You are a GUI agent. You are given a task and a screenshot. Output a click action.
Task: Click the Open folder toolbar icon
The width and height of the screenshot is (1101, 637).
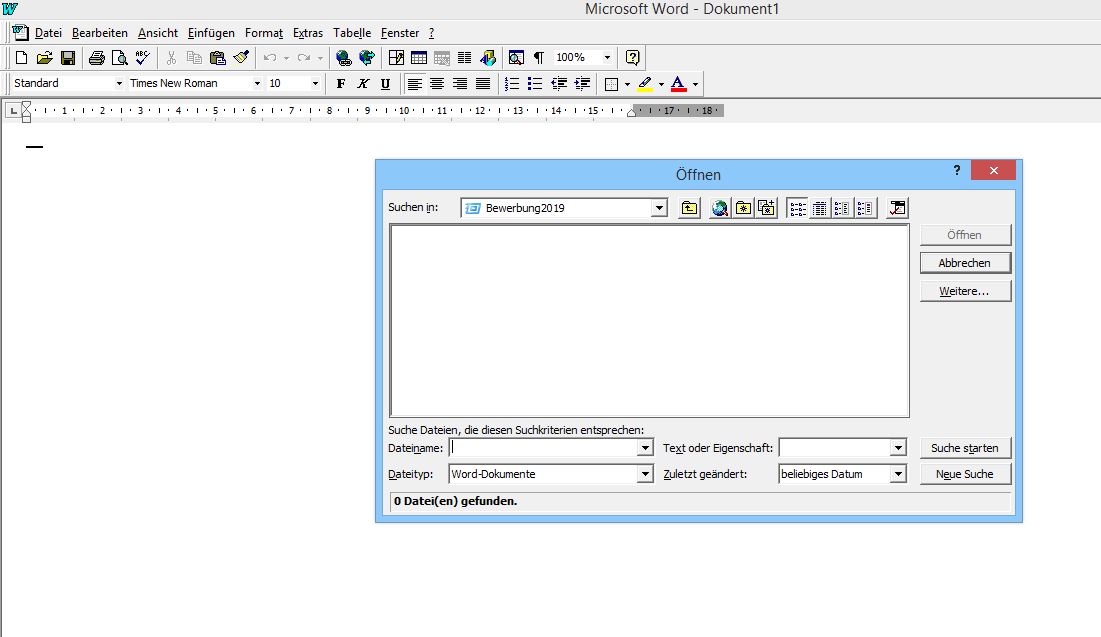pos(44,58)
